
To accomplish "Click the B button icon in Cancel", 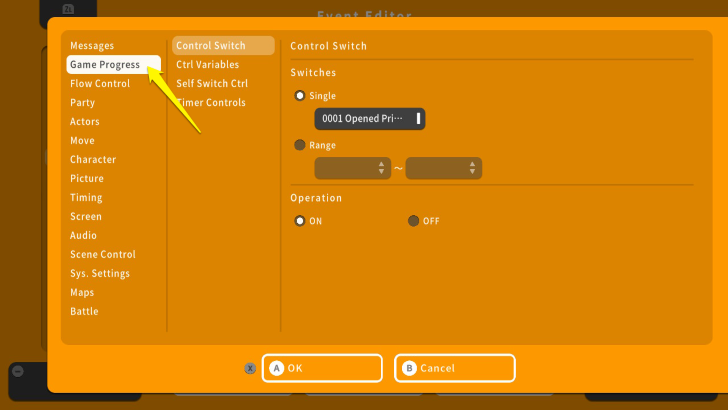I will [x=409, y=368].
